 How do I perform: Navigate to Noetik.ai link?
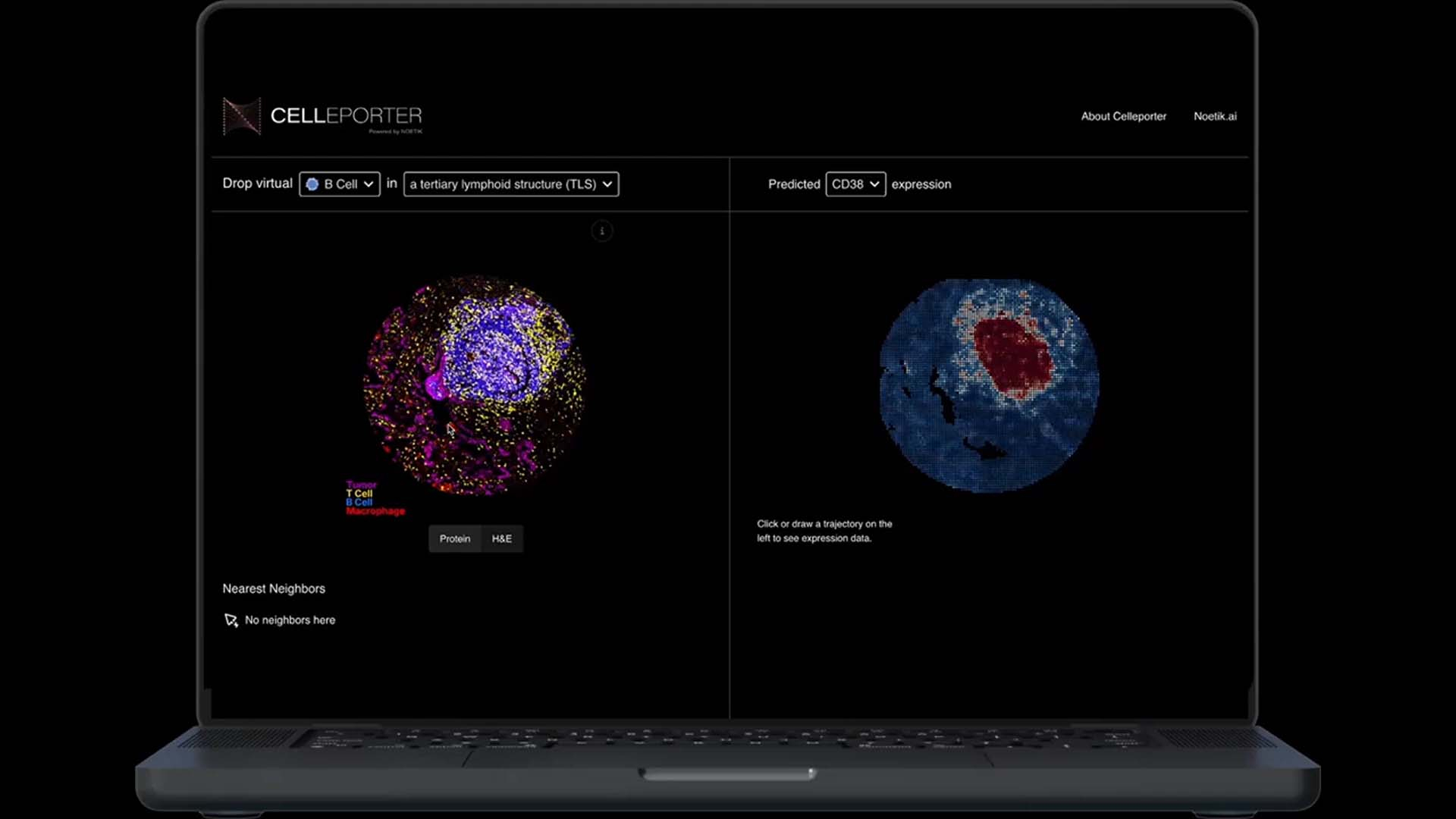[1214, 116]
